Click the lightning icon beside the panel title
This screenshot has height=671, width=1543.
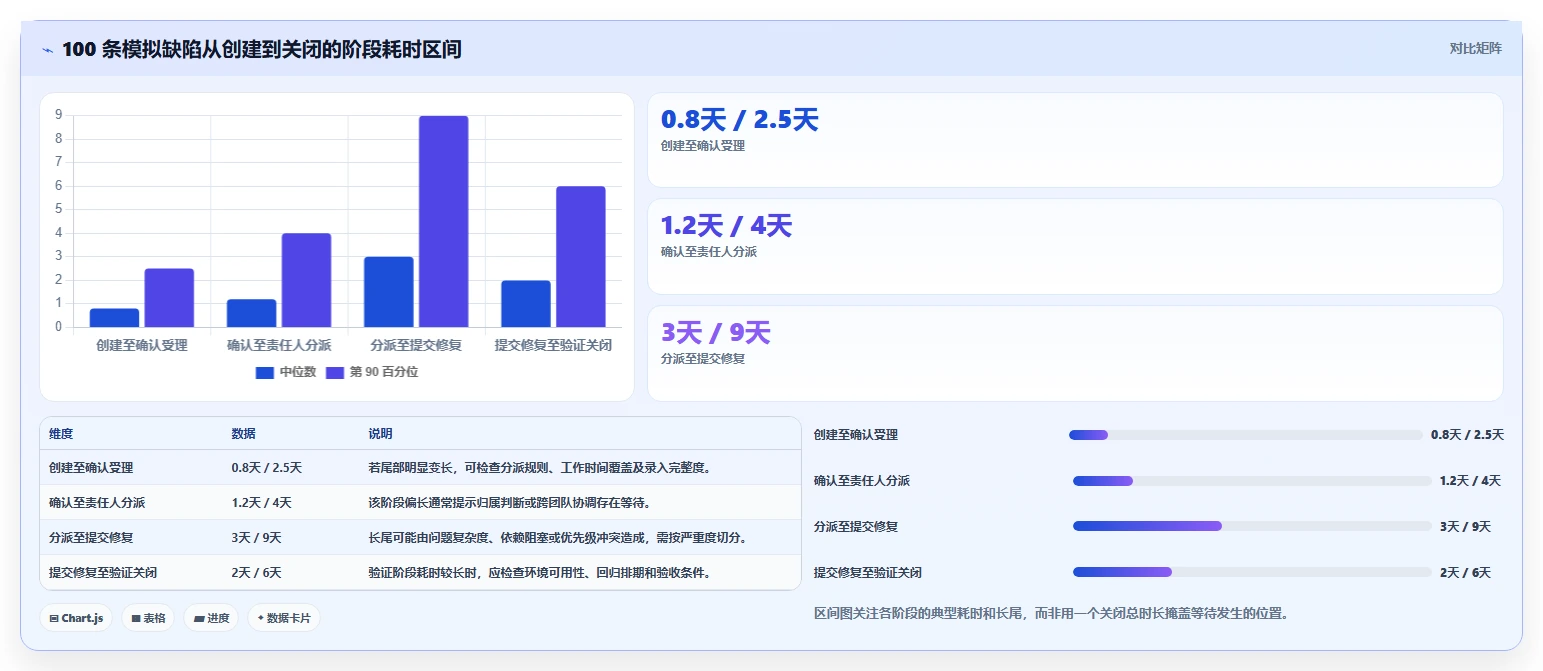pos(47,50)
